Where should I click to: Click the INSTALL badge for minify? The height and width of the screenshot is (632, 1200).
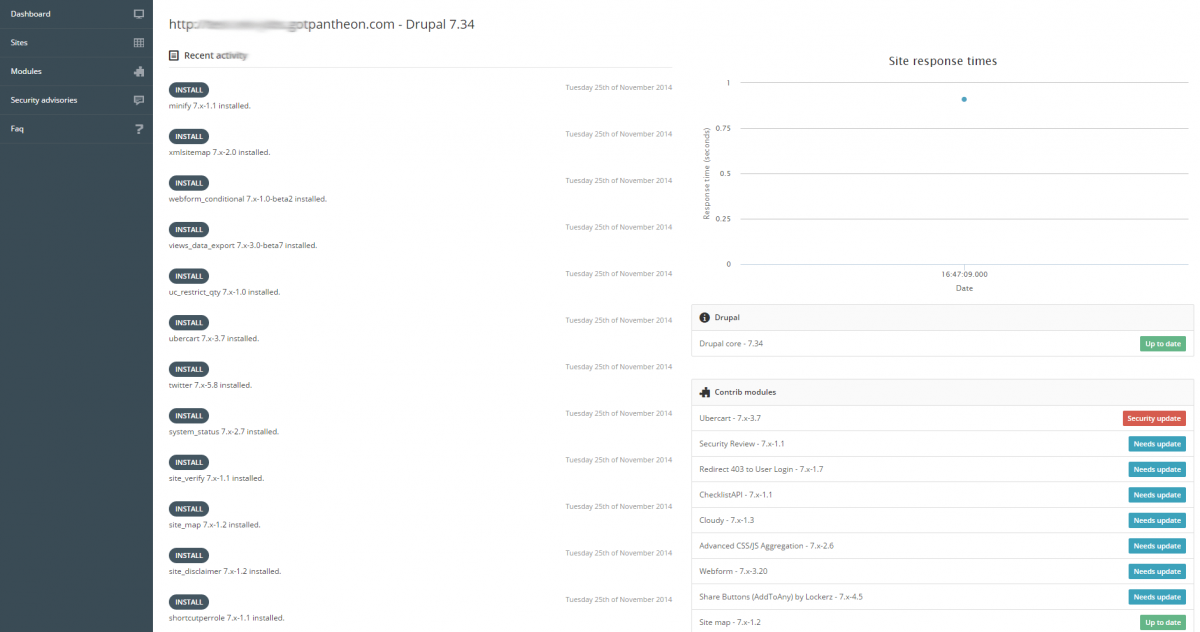(x=189, y=90)
